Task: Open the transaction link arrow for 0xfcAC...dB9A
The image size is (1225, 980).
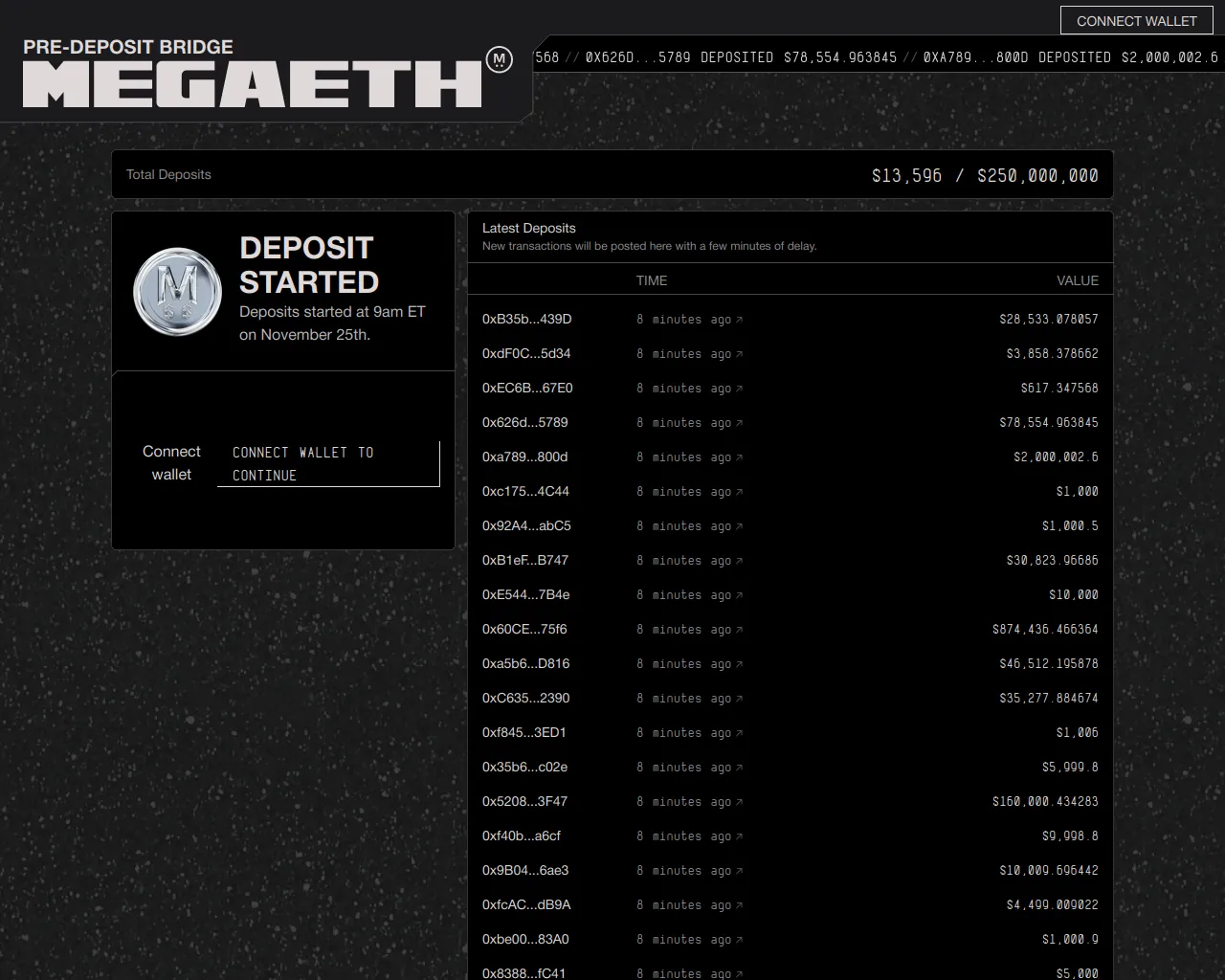Action: click(x=739, y=905)
